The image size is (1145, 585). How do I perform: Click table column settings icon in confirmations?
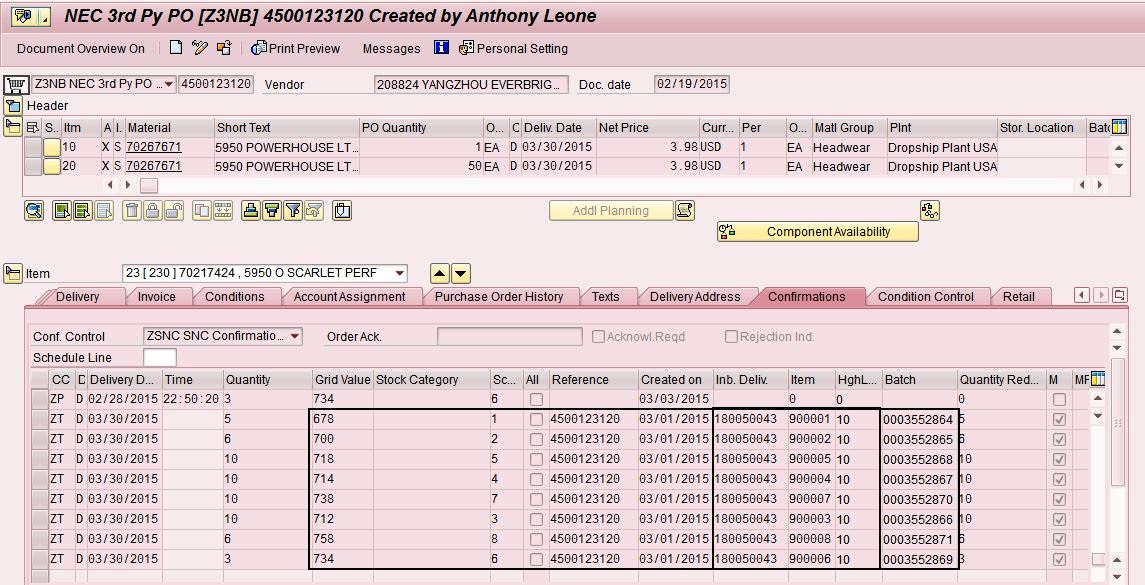(x=1100, y=379)
